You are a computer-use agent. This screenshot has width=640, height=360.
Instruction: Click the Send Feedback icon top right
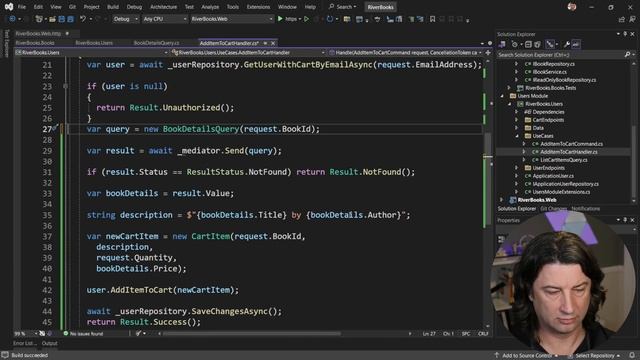click(633, 19)
